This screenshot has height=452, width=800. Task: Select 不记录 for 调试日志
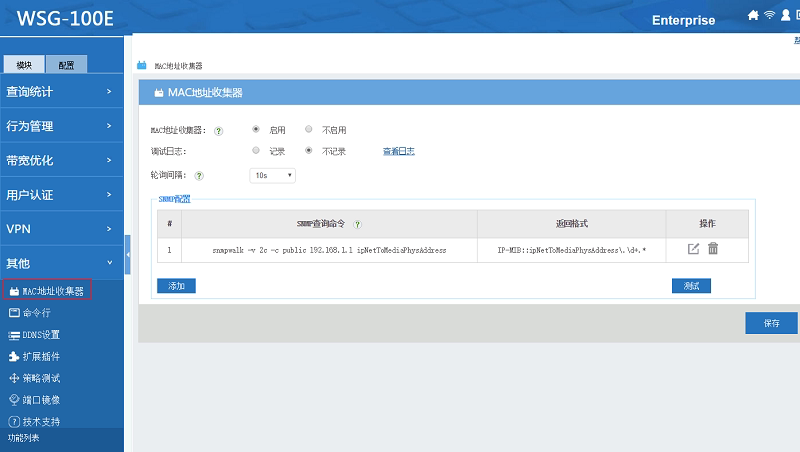pyautogui.click(x=309, y=150)
